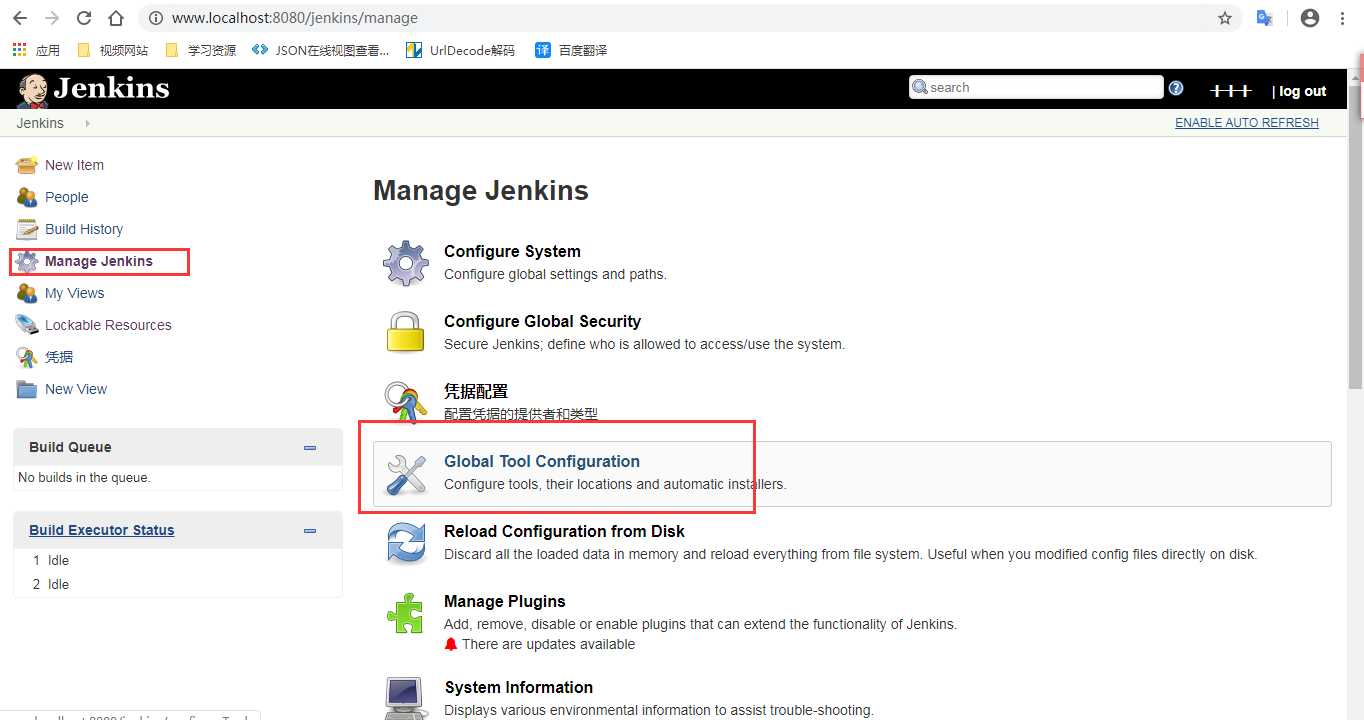This screenshot has height=720, width=1364.
Task: Open the 视频网站 bookmarks folder
Action: [112, 50]
